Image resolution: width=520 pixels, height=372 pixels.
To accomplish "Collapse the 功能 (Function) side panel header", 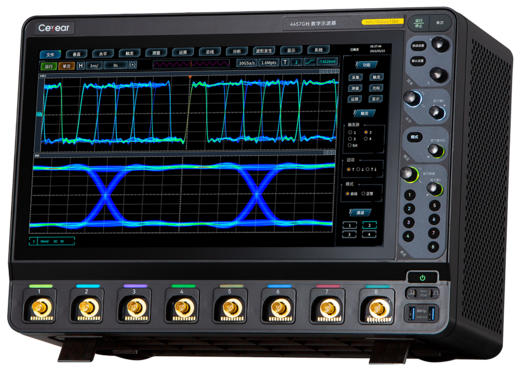I will tap(366, 65).
